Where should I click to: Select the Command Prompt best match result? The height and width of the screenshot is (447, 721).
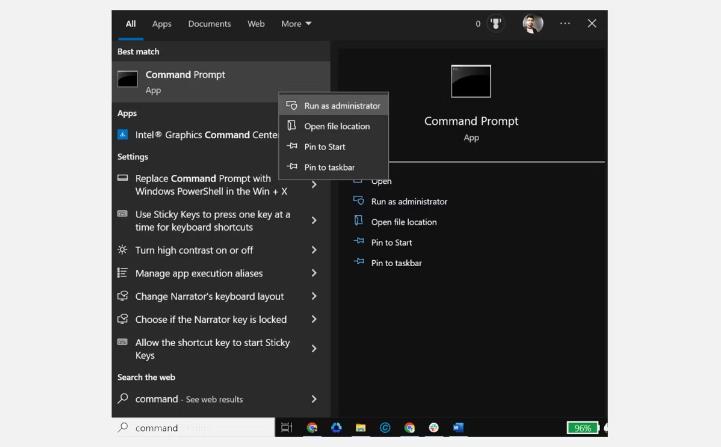(221, 81)
